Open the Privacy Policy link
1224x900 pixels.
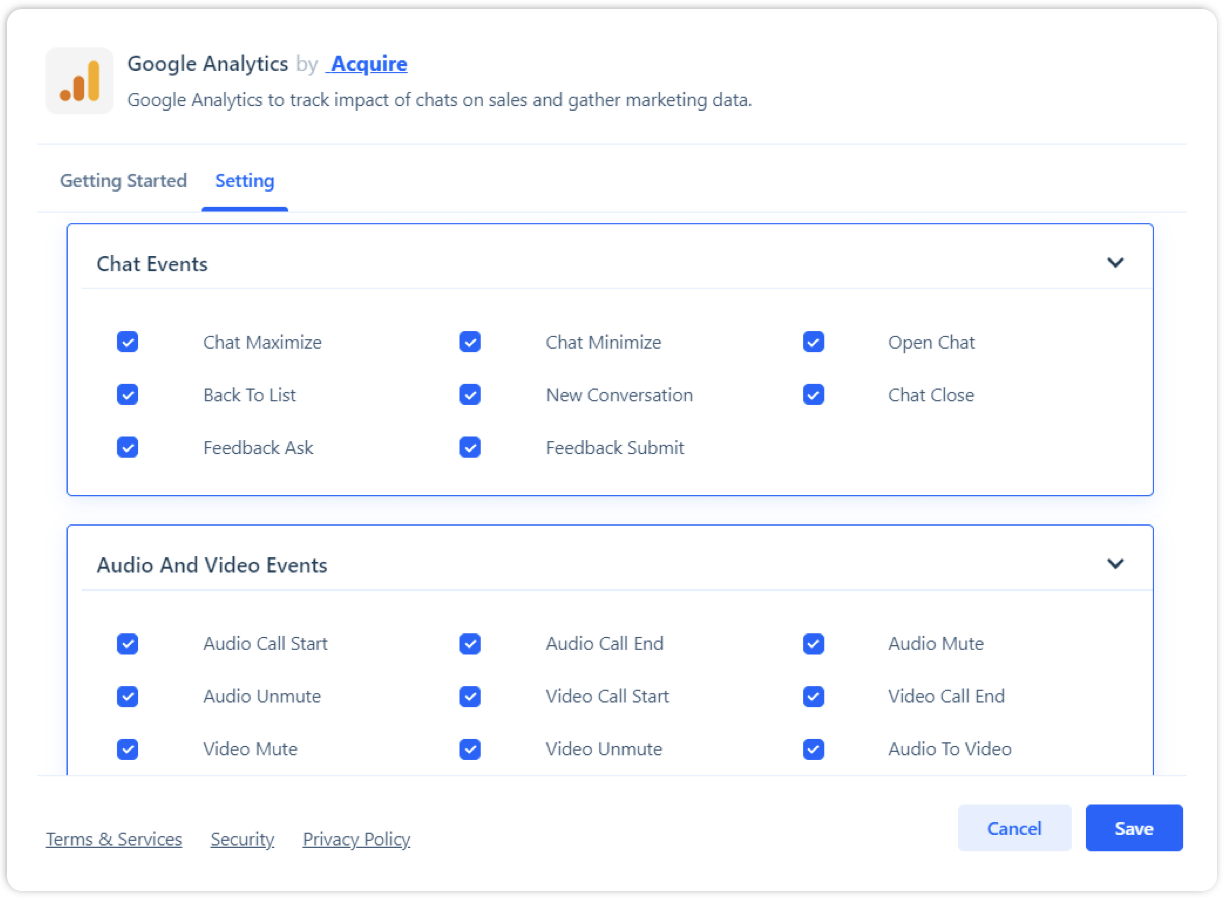click(356, 839)
